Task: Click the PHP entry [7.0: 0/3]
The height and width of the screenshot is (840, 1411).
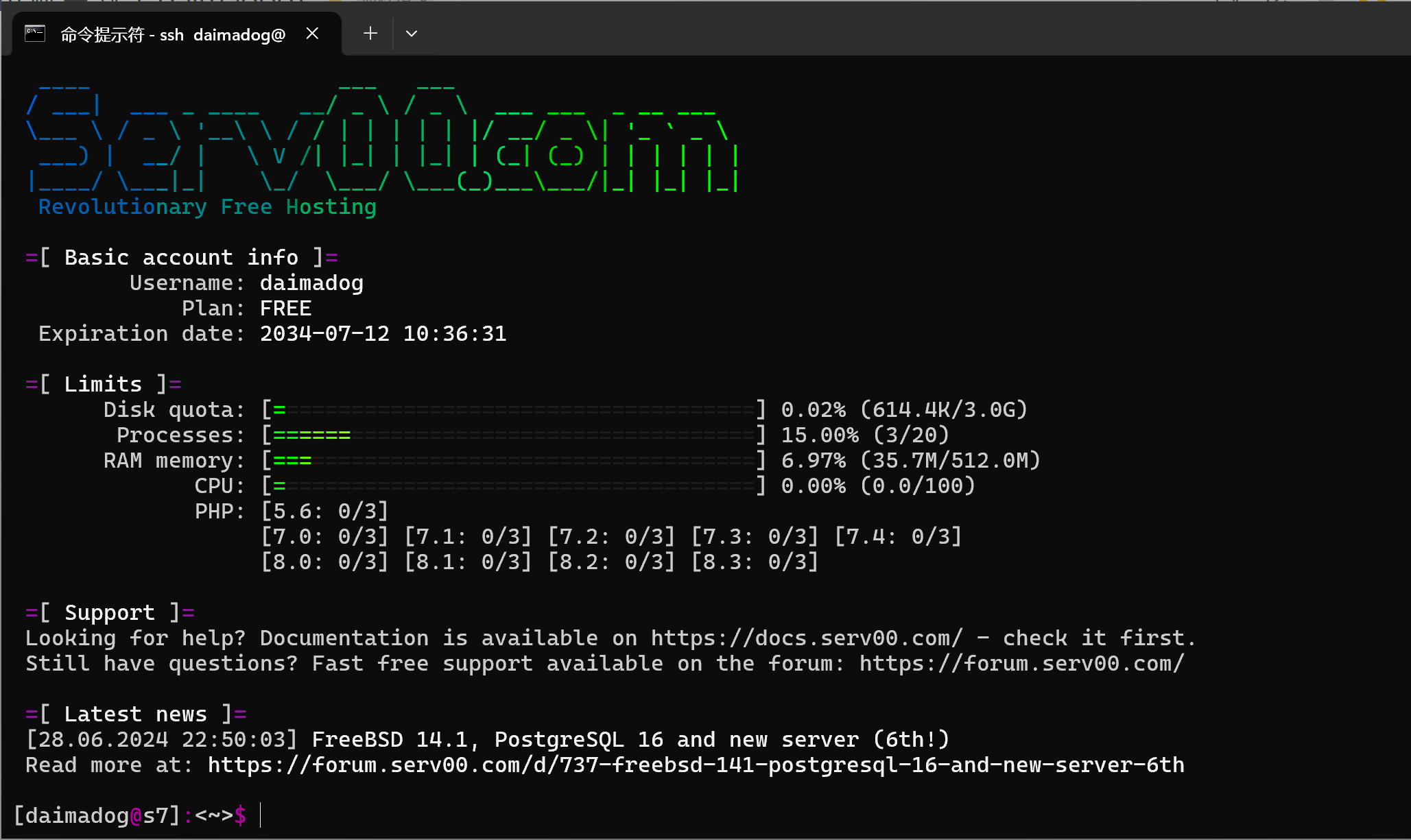Action: click(x=325, y=536)
